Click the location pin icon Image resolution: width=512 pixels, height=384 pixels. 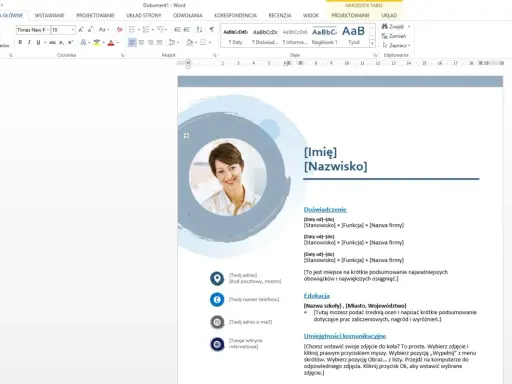tap(217, 278)
